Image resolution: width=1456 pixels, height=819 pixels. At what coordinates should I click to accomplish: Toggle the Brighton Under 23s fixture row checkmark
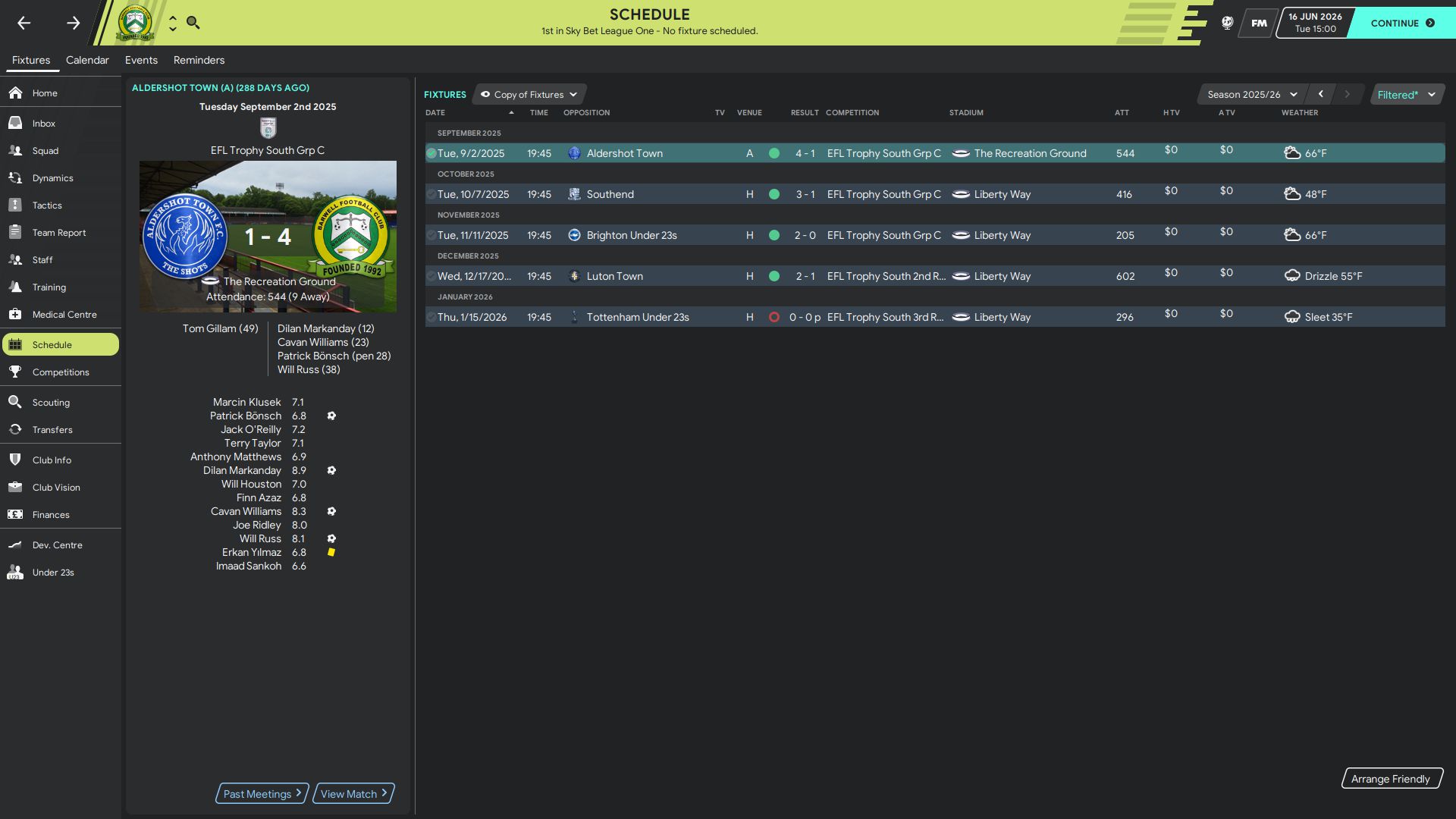click(x=431, y=235)
